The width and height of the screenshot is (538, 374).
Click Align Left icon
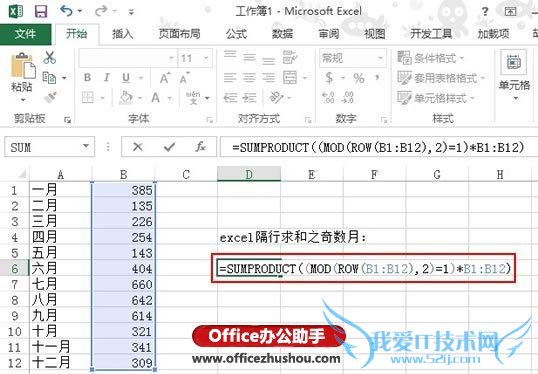(x=230, y=78)
